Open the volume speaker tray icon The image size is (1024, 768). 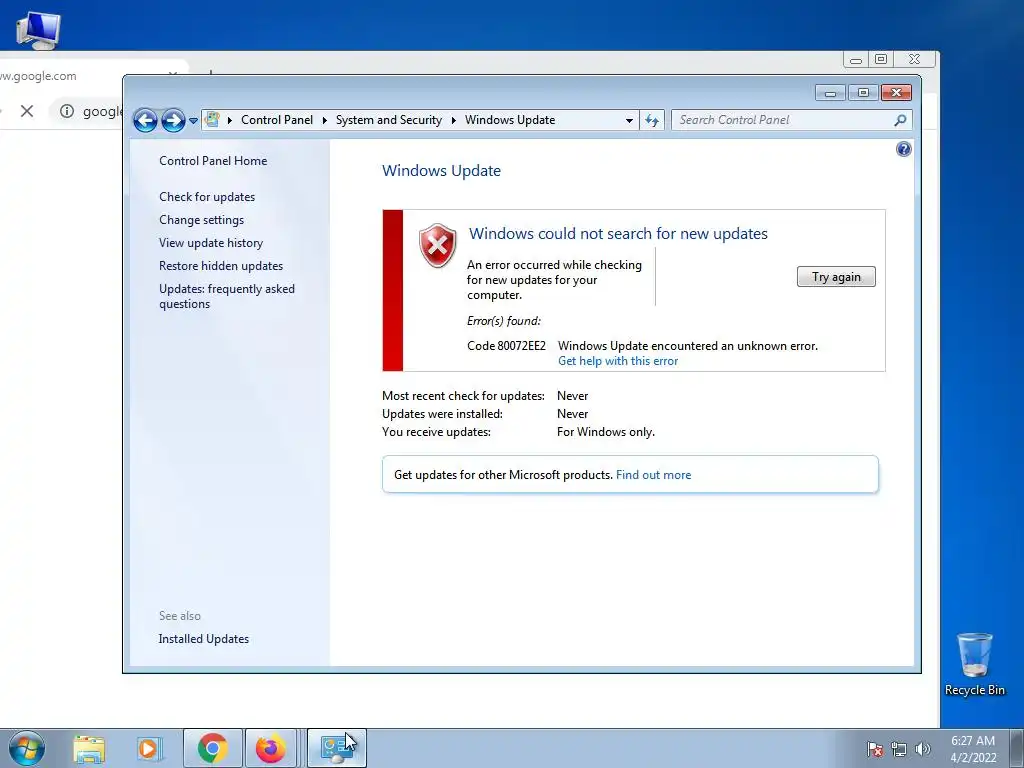[x=922, y=749]
